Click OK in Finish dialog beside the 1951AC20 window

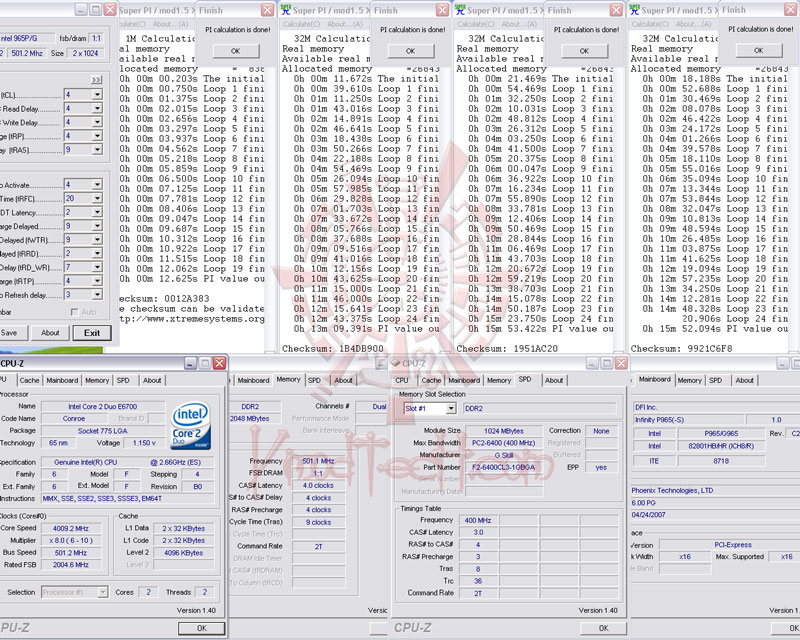[585, 51]
